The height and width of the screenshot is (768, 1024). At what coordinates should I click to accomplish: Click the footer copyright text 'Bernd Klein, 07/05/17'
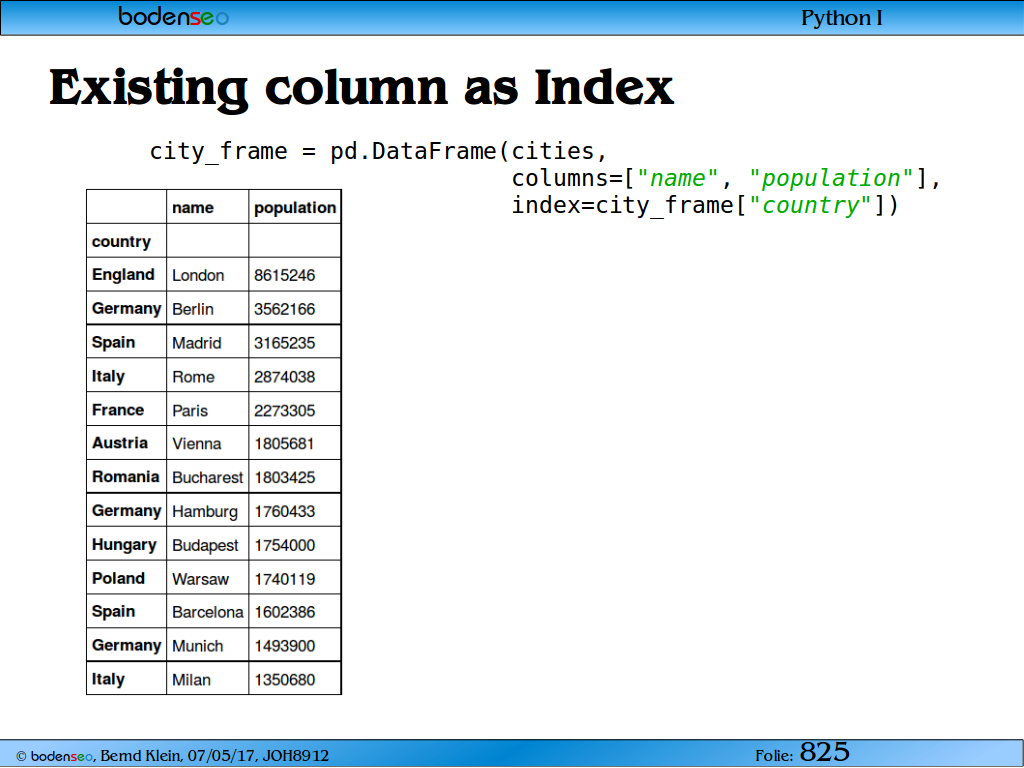click(178, 756)
